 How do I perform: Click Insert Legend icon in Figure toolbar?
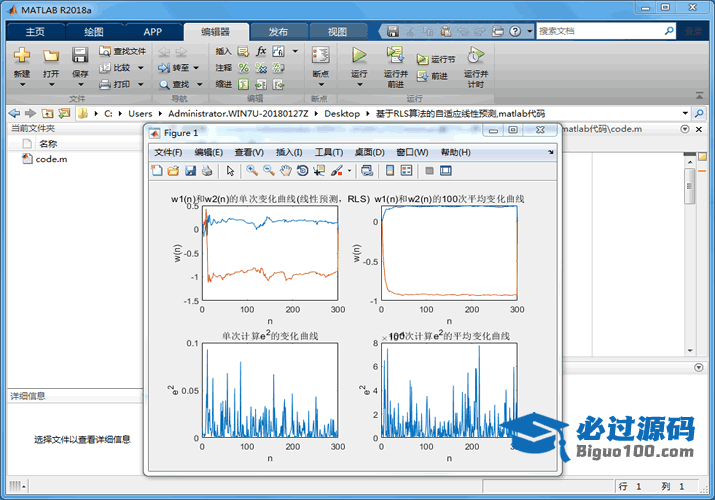(x=406, y=170)
